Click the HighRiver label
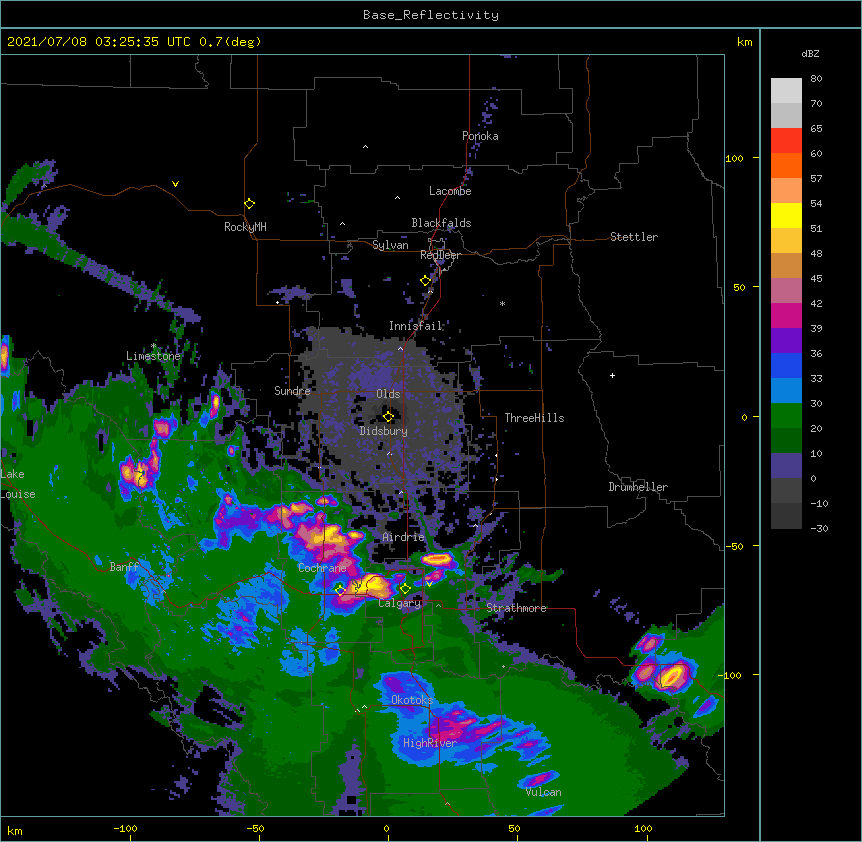The width and height of the screenshot is (862, 842). (x=430, y=743)
